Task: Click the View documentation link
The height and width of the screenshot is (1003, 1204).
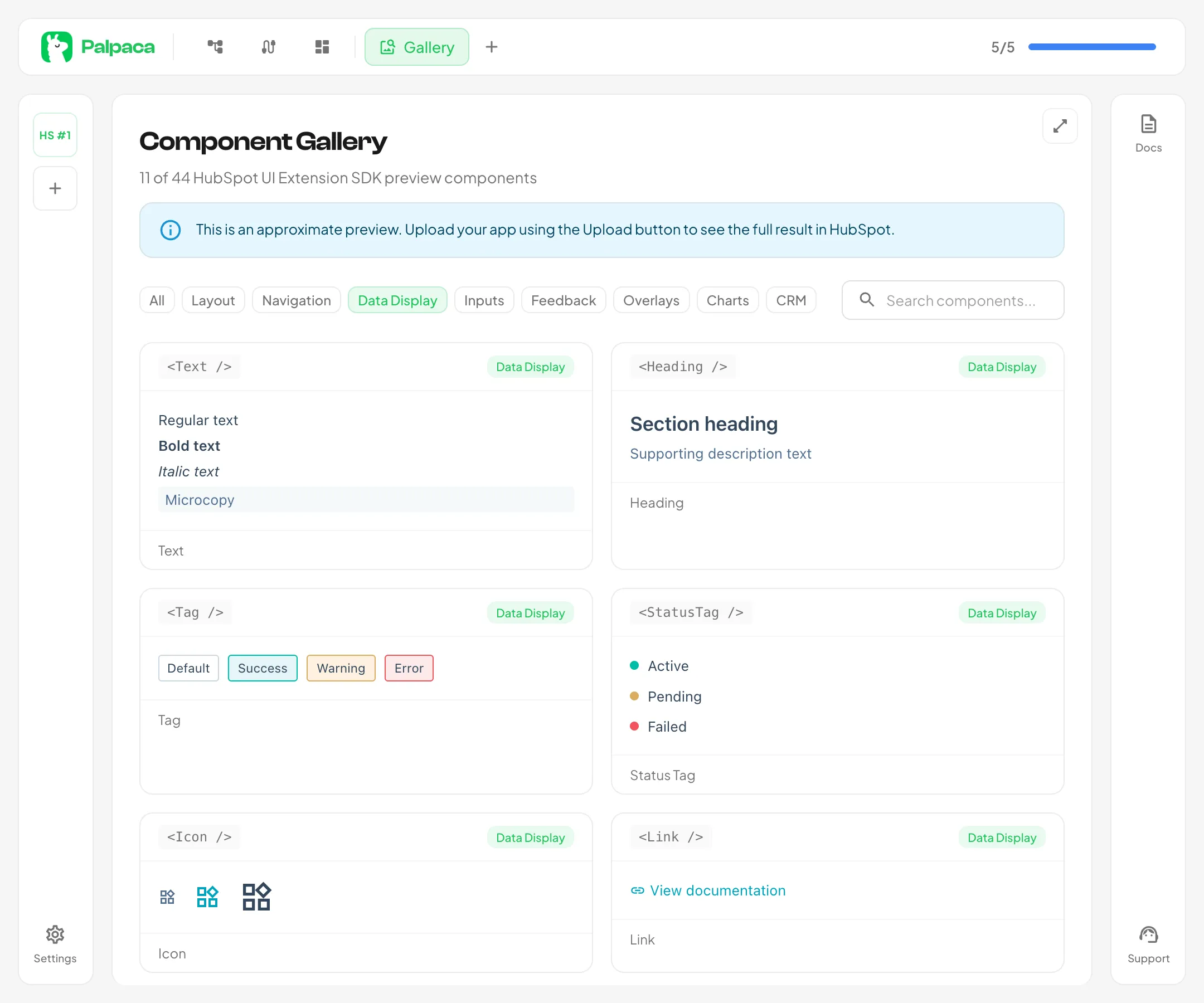Action: [x=717, y=890]
